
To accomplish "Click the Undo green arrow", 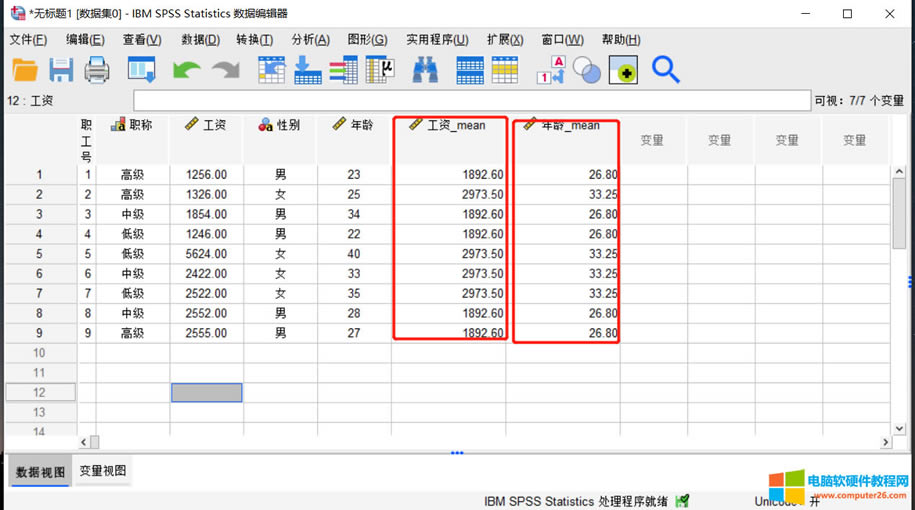I will (x=186, y=70).
